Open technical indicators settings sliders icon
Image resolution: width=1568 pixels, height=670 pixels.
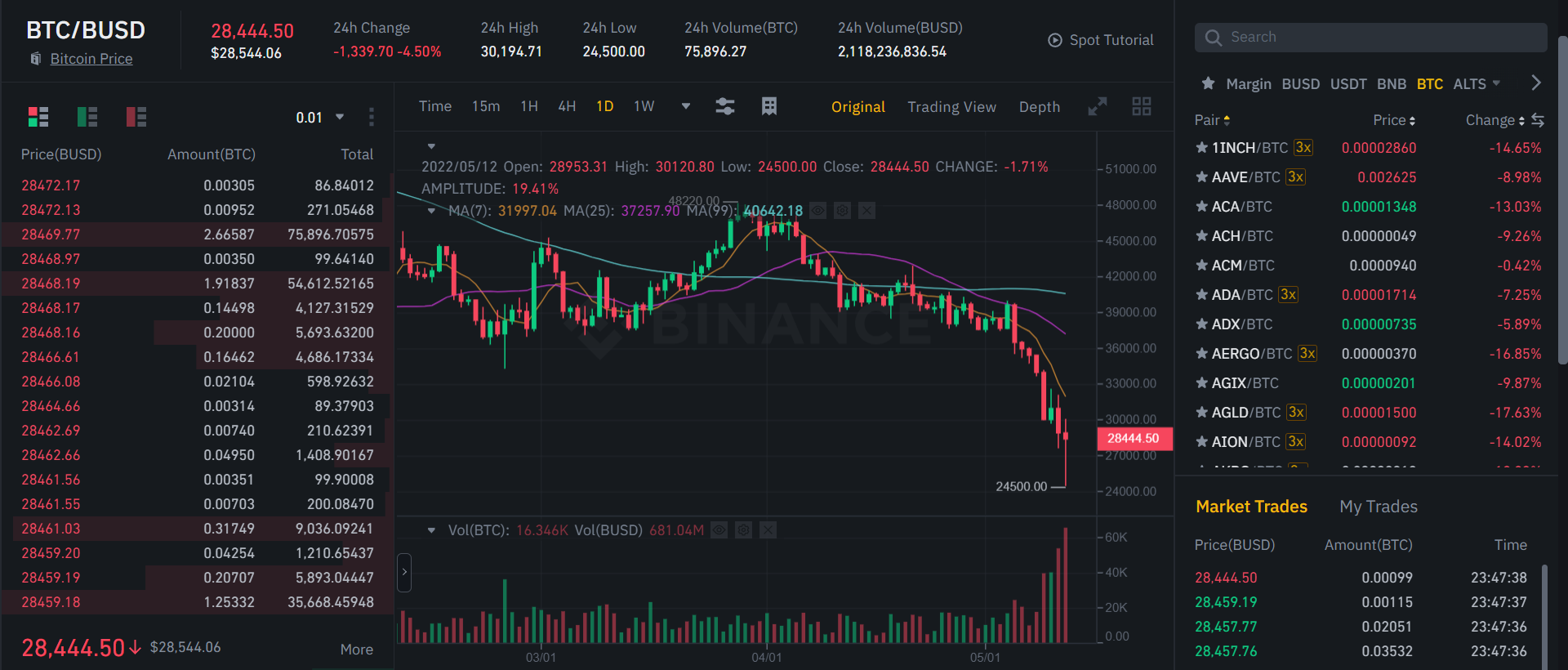725,106
